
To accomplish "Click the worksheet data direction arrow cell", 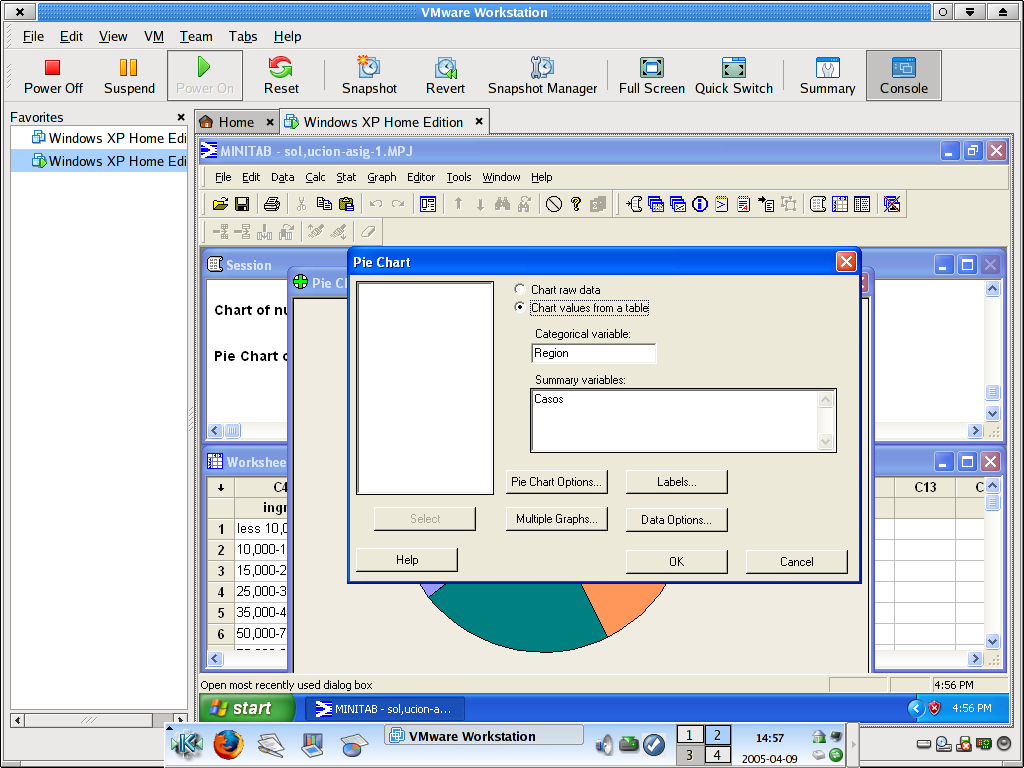I will pyautogui.click(x=221, y=487).
